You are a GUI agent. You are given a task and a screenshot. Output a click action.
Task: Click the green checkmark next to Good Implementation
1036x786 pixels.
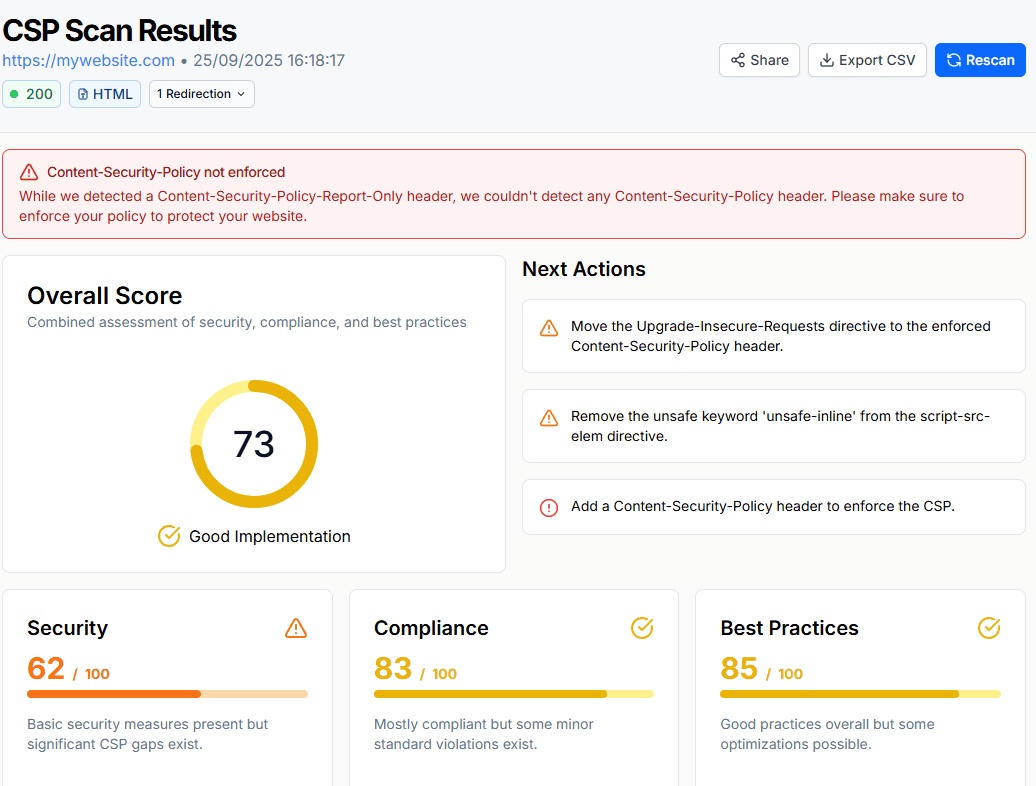point(168,536)
